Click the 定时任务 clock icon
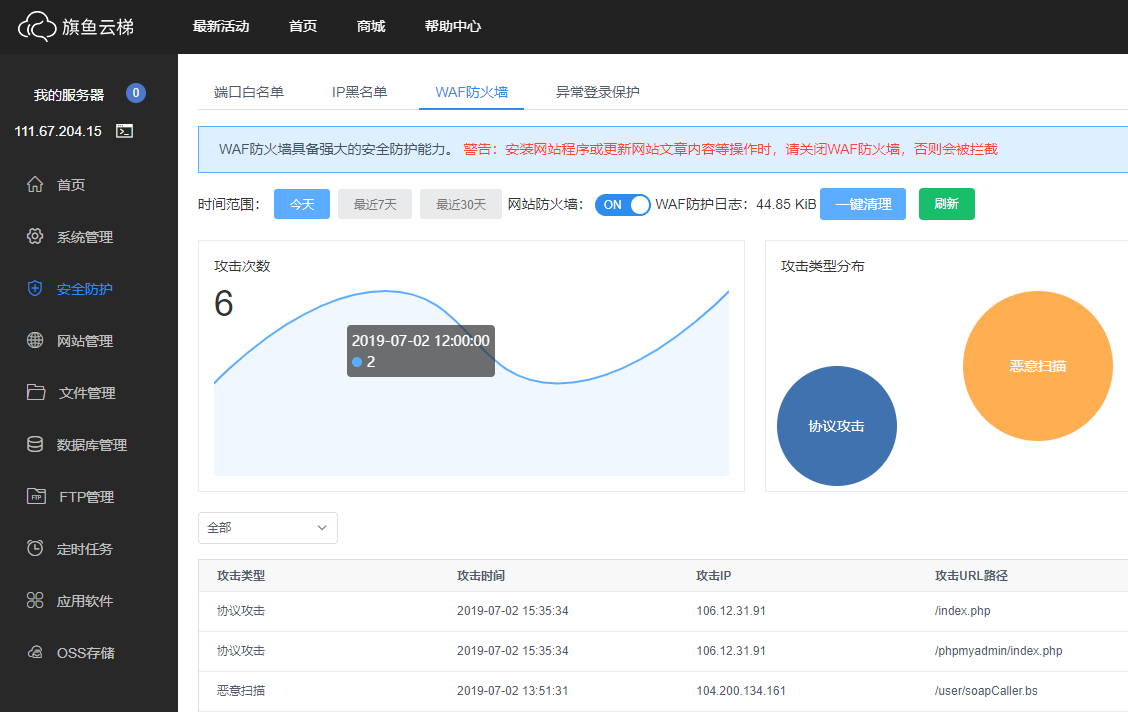Screen dimensions: 1128x712 (x=35, y=548)
